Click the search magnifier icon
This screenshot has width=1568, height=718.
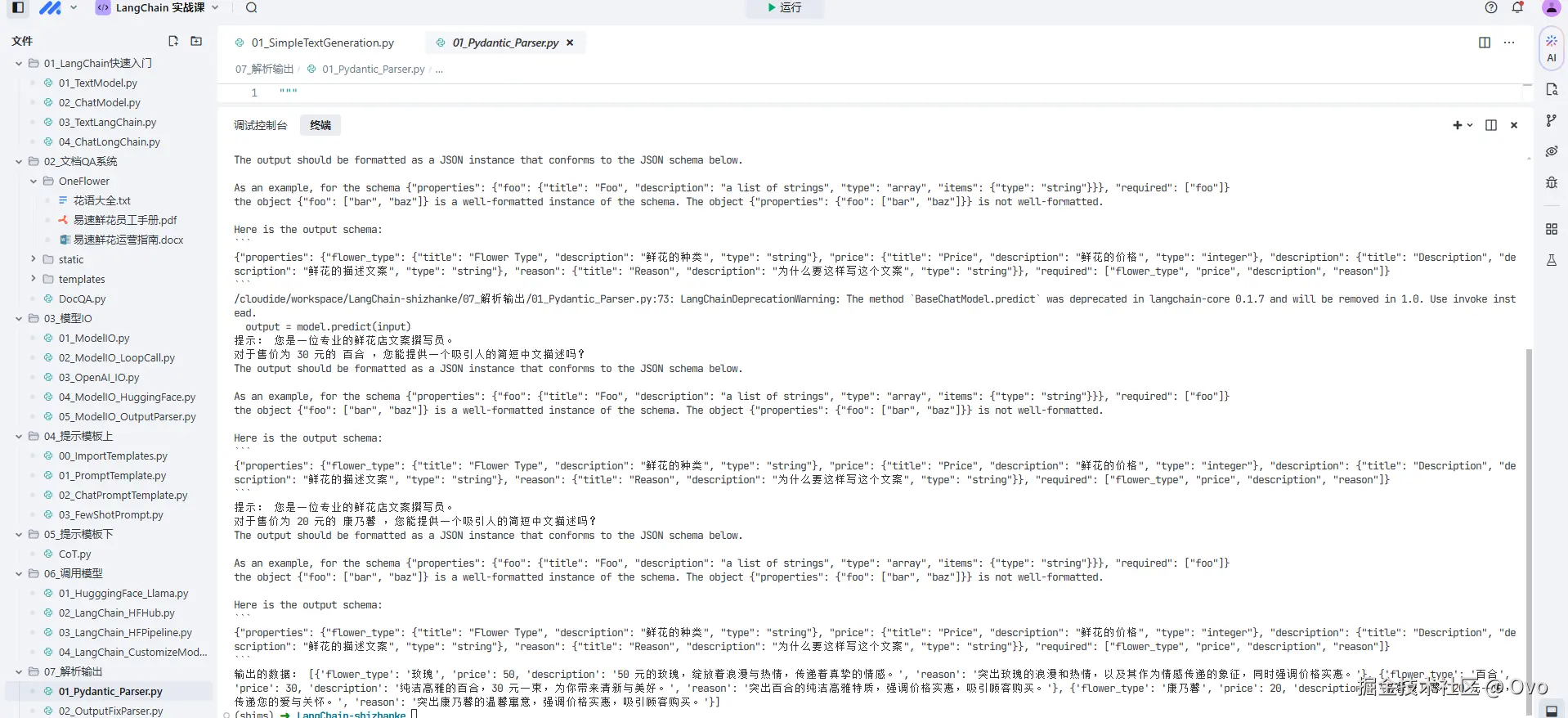252,7
